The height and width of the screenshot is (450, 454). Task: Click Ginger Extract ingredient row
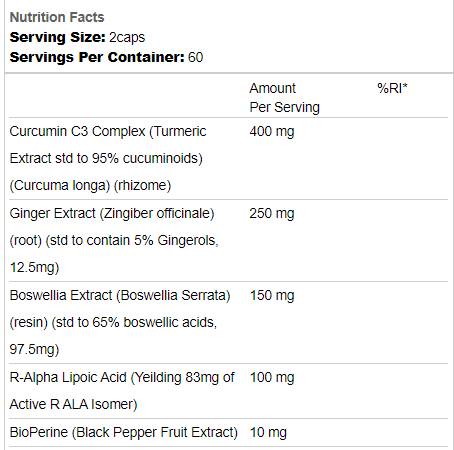coord(228,241)
